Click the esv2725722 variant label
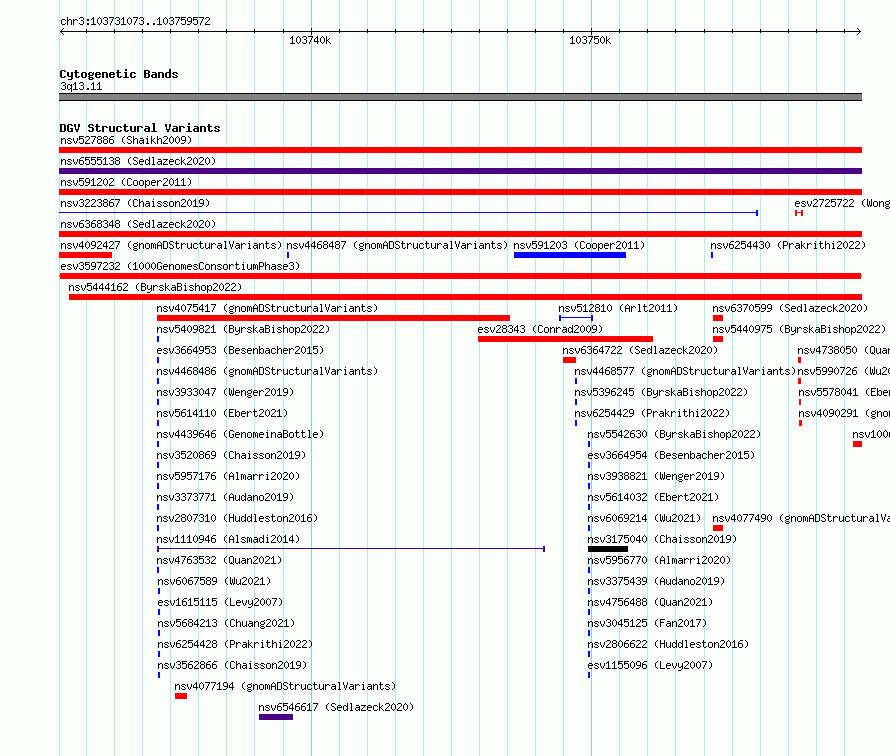The height and width of the screenshot is (756, 890). (842, 203)
